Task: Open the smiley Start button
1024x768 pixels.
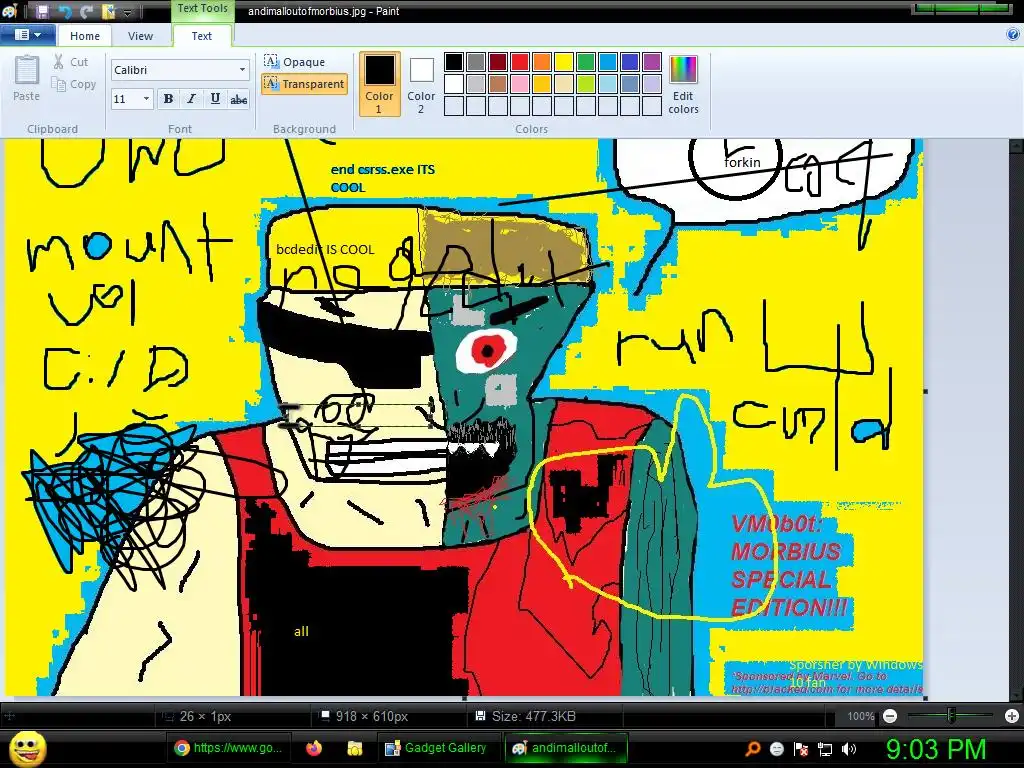Action: click(27, 748)
